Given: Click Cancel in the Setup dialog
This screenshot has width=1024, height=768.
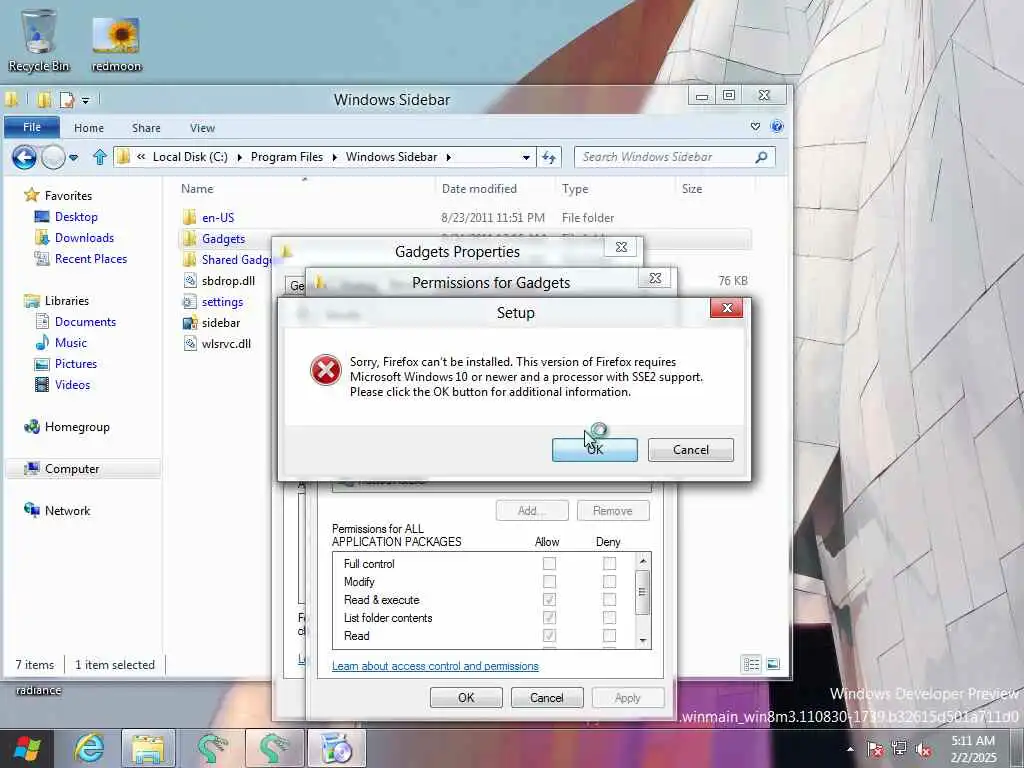Looking at the screenshot, I should click(x=690, y=449).
